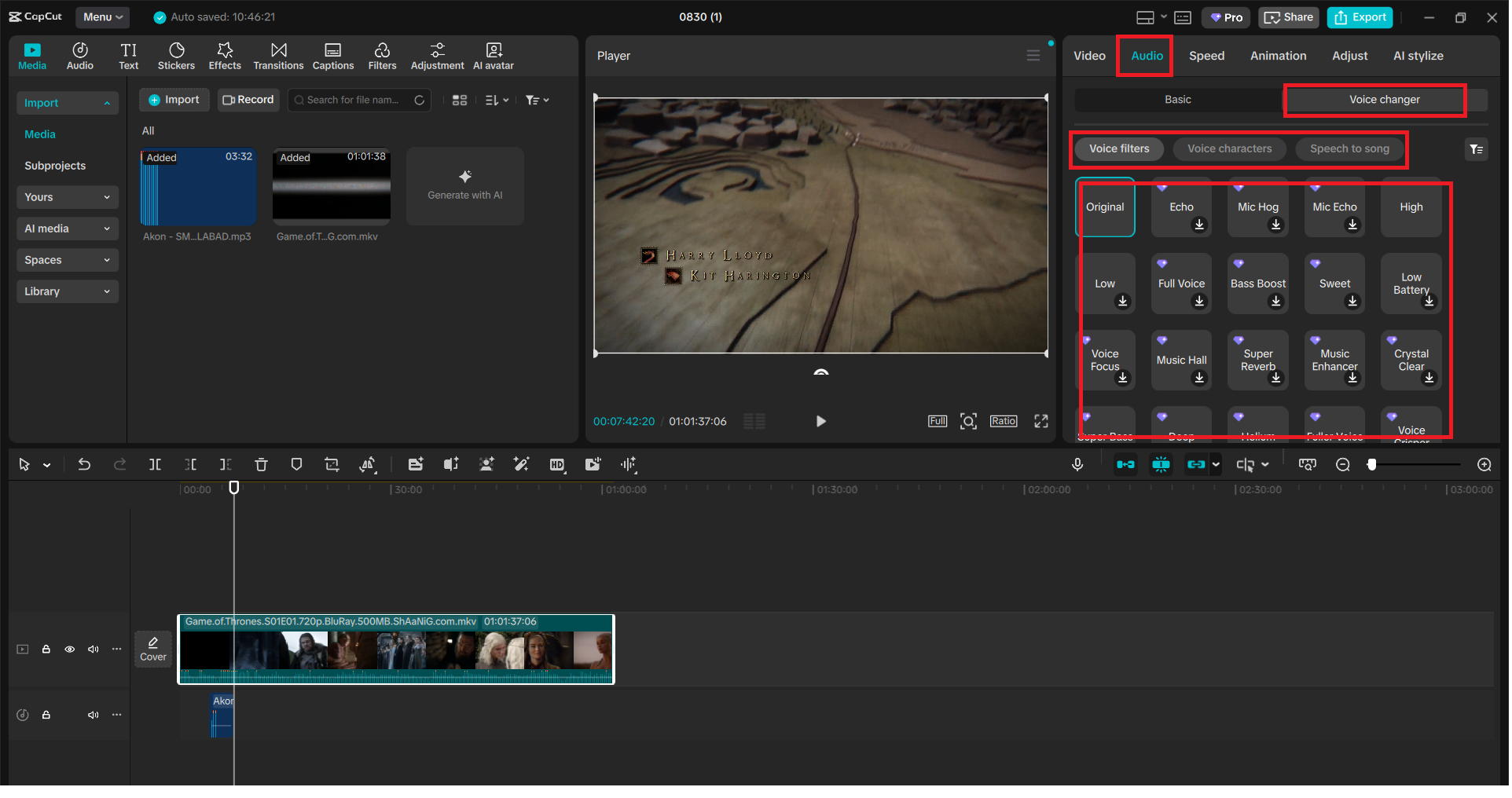
Task: Switch the media grid view toggle
Action: point(460,101)
